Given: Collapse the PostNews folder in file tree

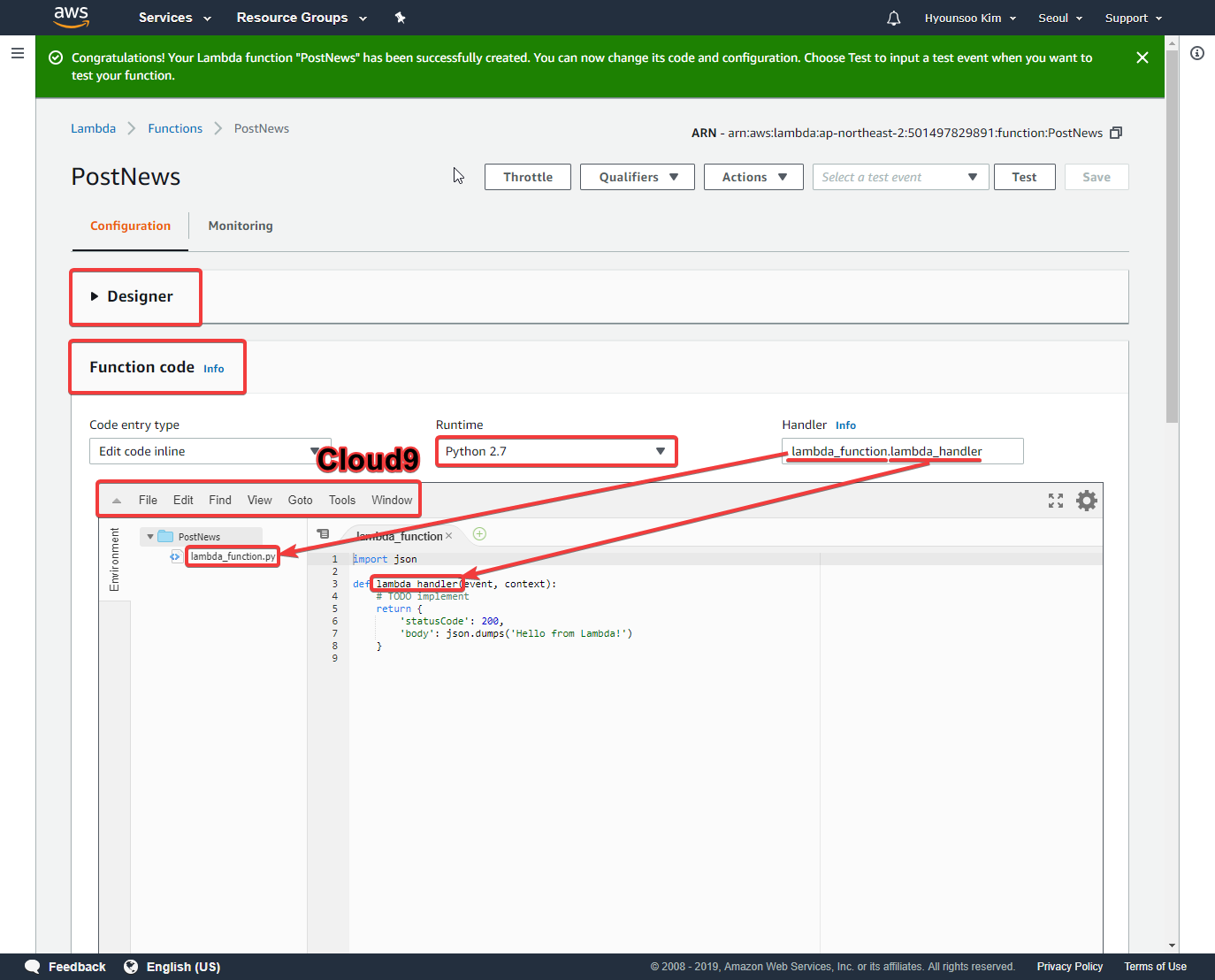Looking at the screenshot, I should click(150, 537).
